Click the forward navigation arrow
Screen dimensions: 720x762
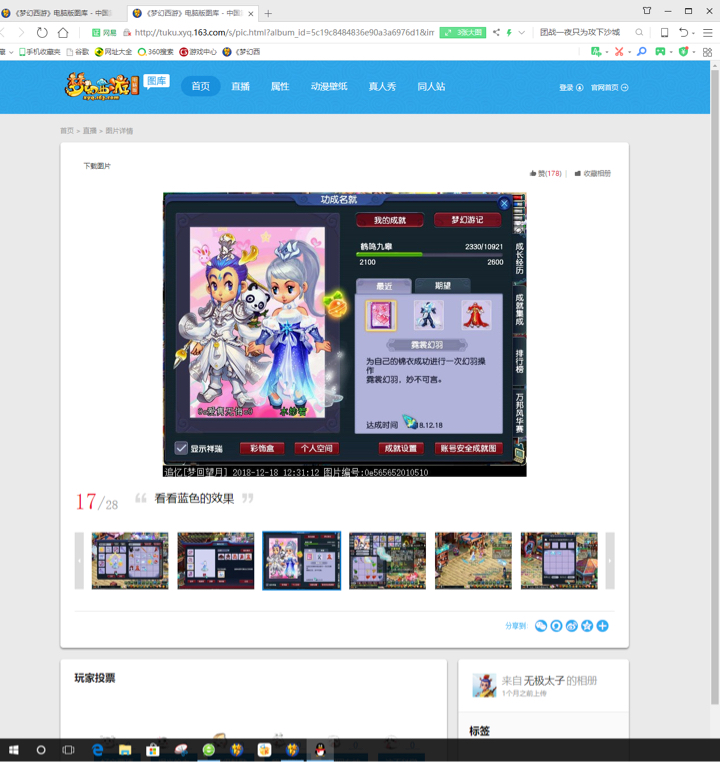(21, 33)
